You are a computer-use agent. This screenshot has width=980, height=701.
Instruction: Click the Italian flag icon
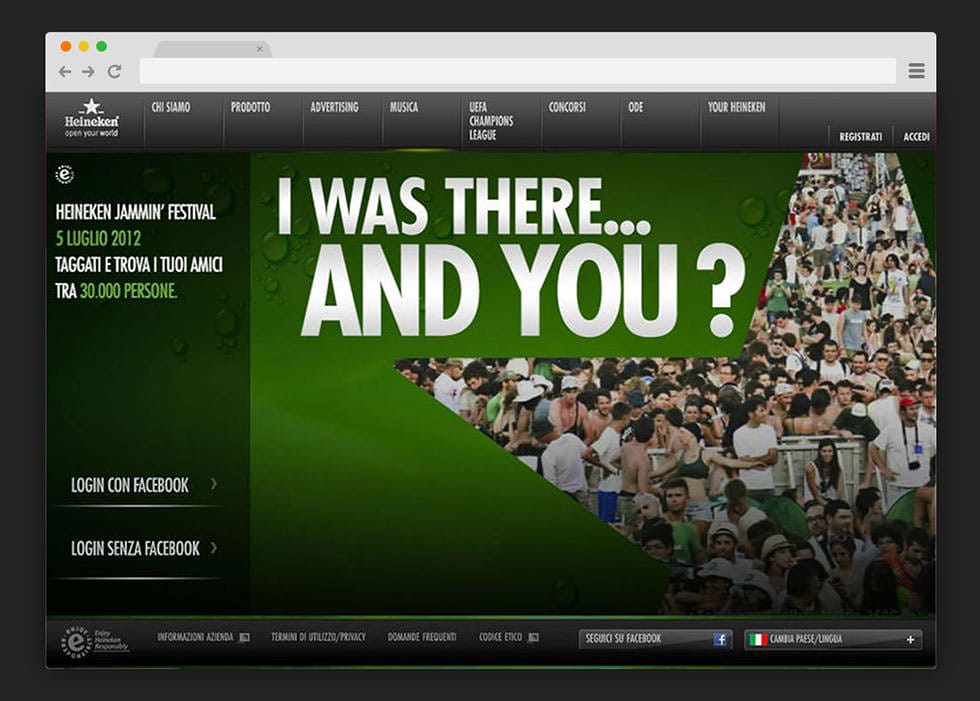pyautogui.click(x=758, y=639)
